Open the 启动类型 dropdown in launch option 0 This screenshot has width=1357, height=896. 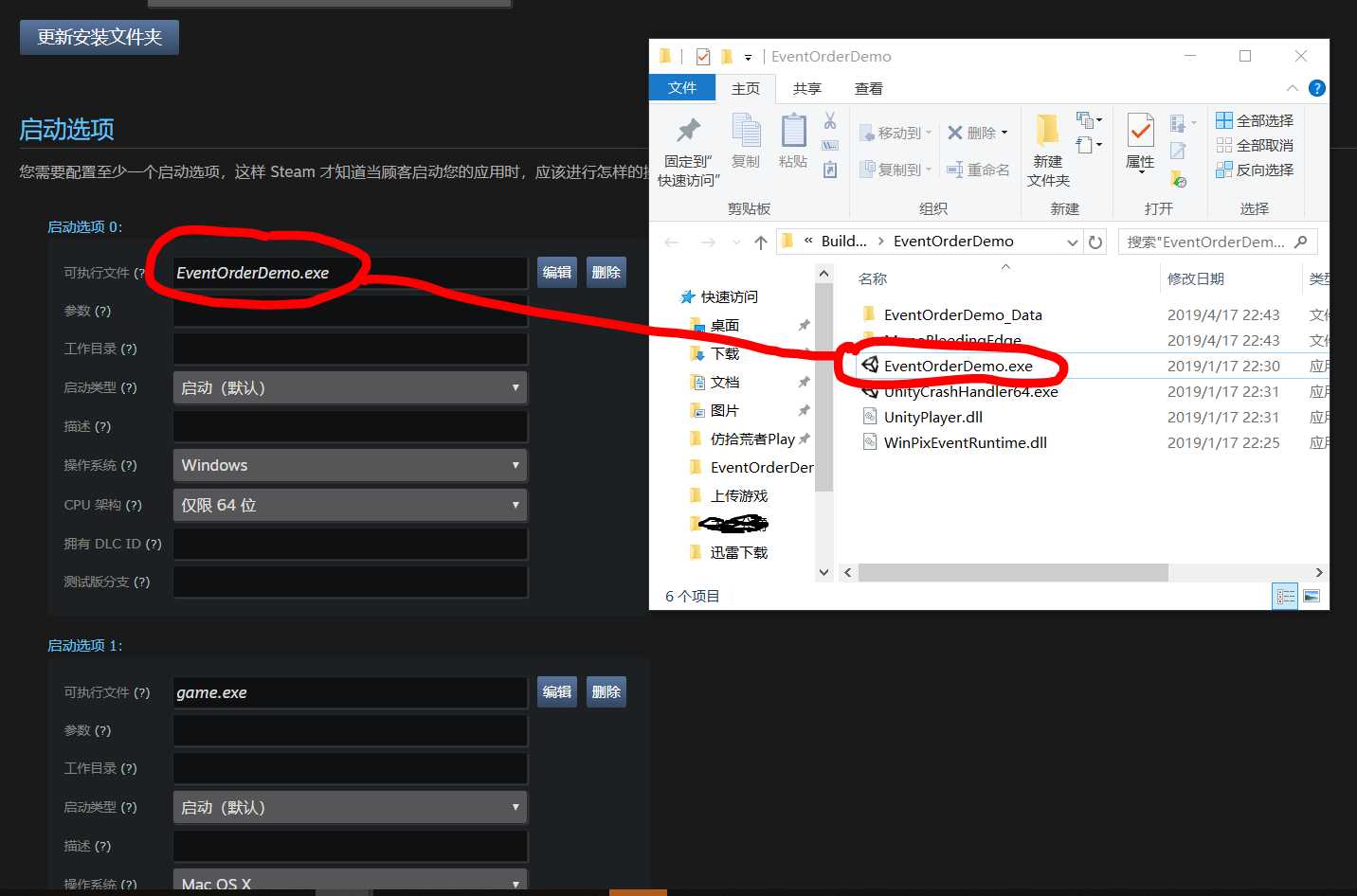(350, 387)
